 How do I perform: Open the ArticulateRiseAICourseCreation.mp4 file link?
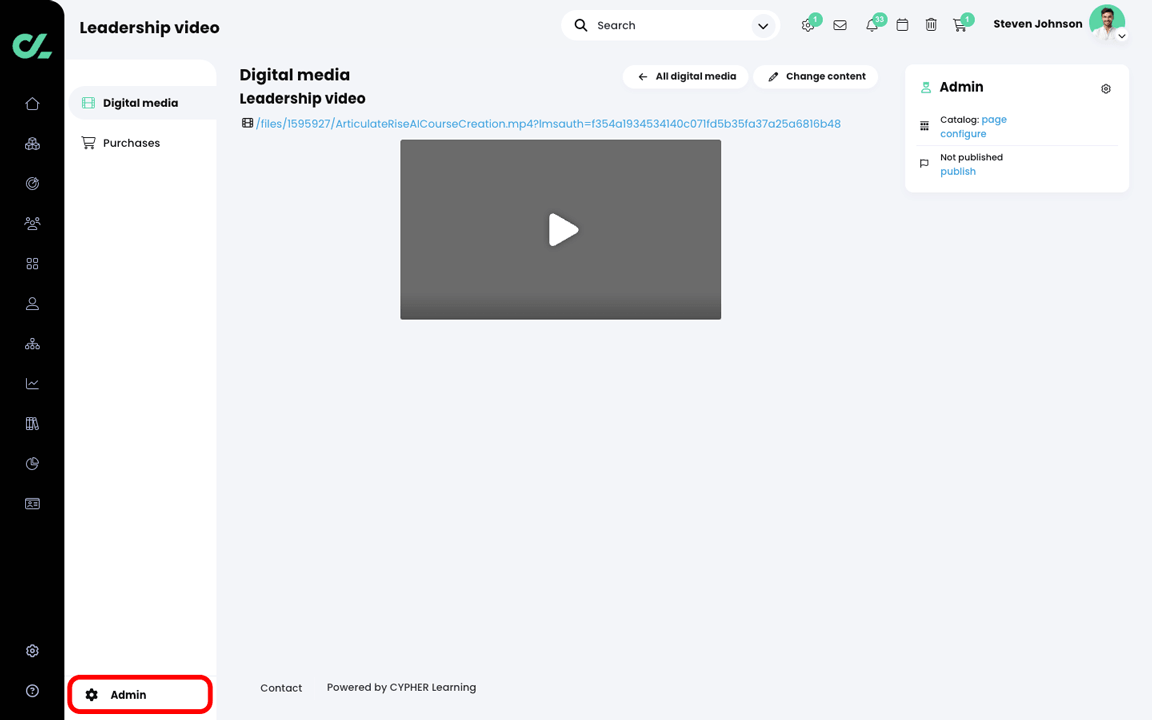[548, 123]
